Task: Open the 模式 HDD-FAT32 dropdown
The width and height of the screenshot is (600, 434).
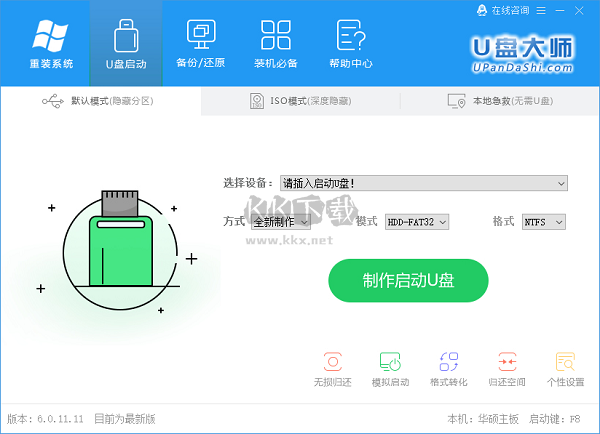Action: click(417, 222)
